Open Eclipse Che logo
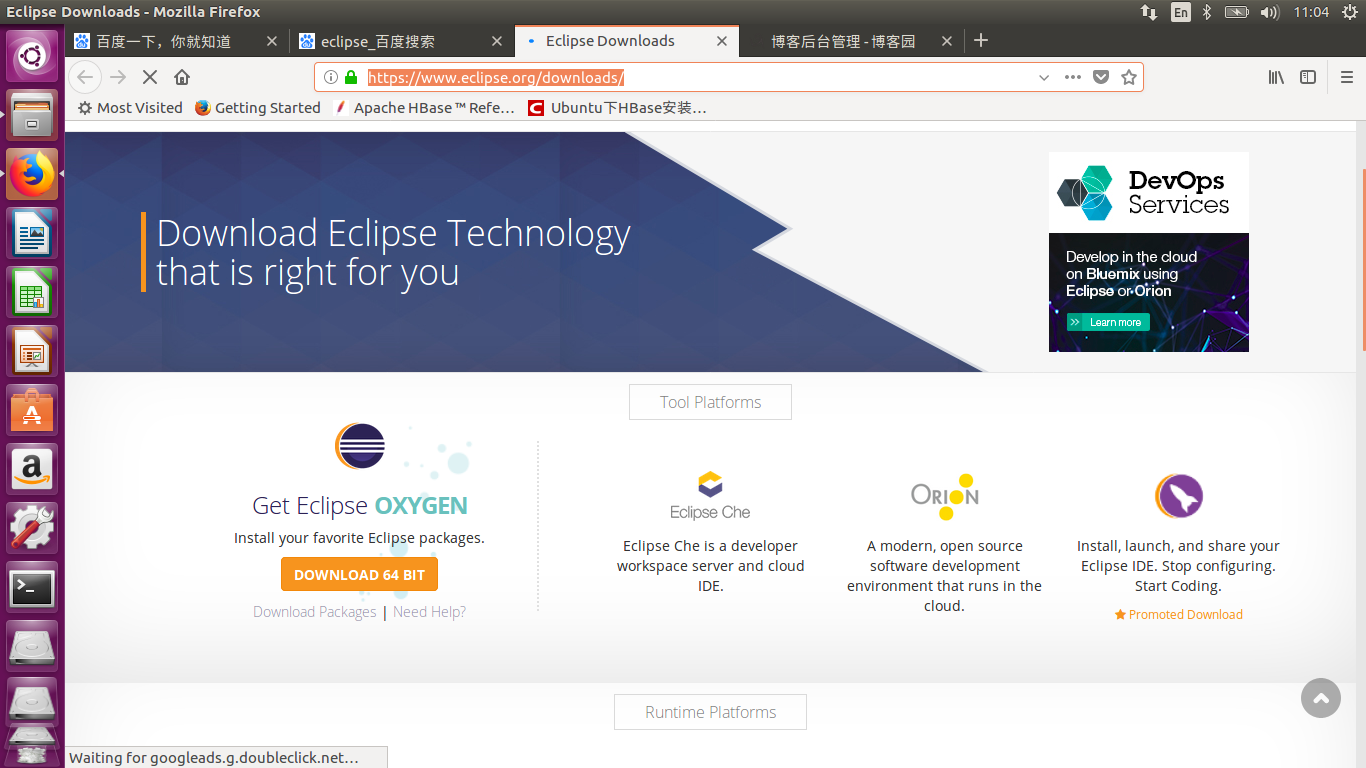The width and height of the screenshot is (1366, 768). 710,496
